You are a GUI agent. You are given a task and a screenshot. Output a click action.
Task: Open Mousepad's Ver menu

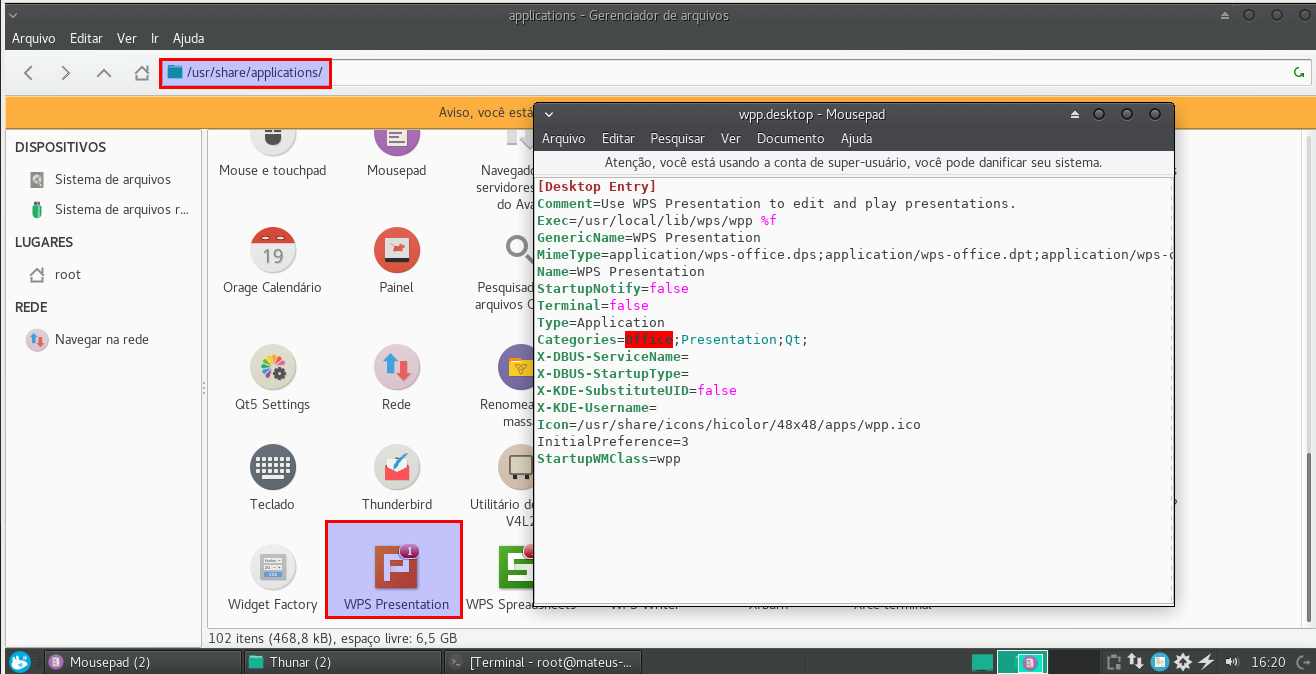coord(731,138)
